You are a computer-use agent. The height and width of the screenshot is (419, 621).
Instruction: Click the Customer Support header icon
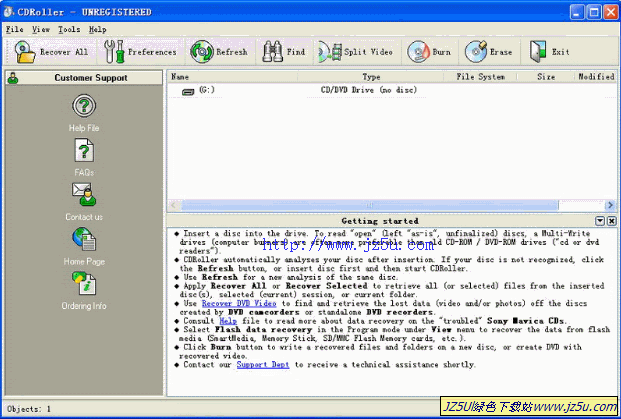pos(13,78)
